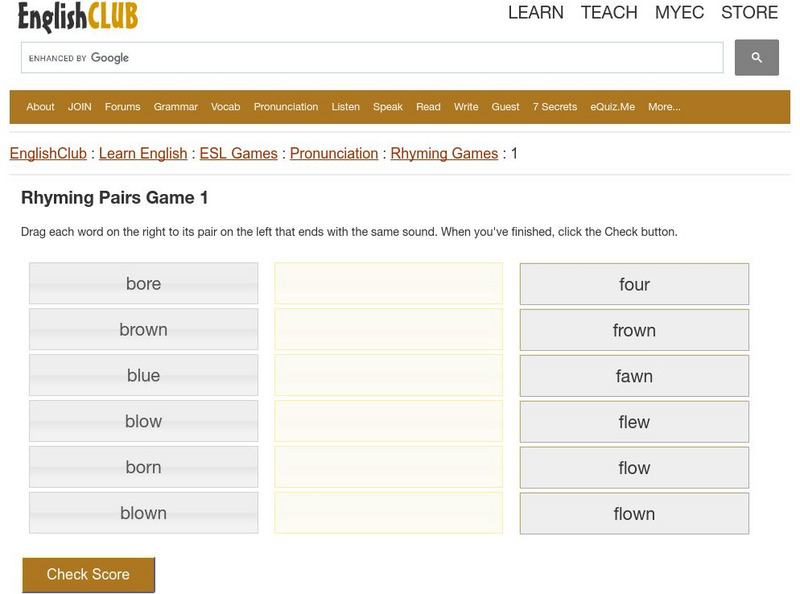Select the word tile 'four'
Screen dimensions: 800x594
coord(634,283)
